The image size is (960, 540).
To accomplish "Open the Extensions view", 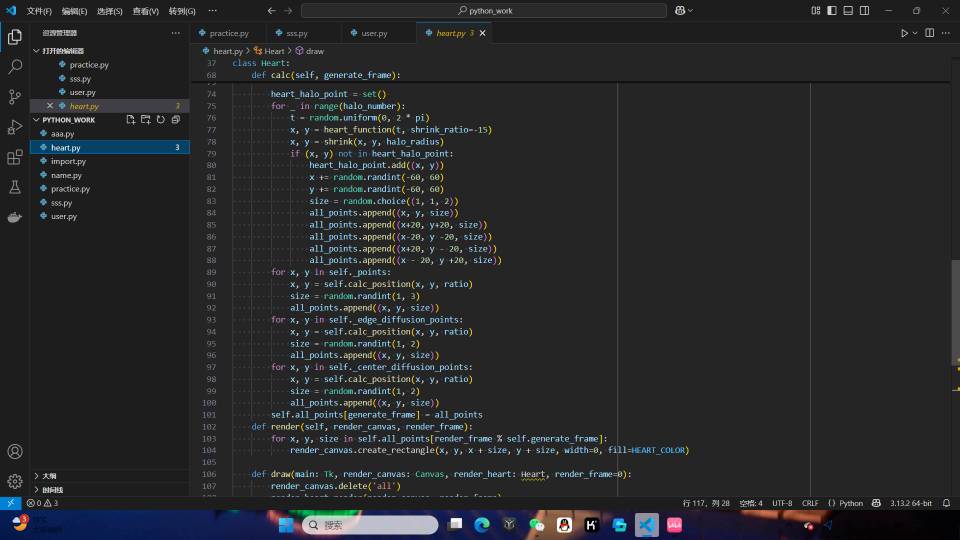I will coord(15,157).
